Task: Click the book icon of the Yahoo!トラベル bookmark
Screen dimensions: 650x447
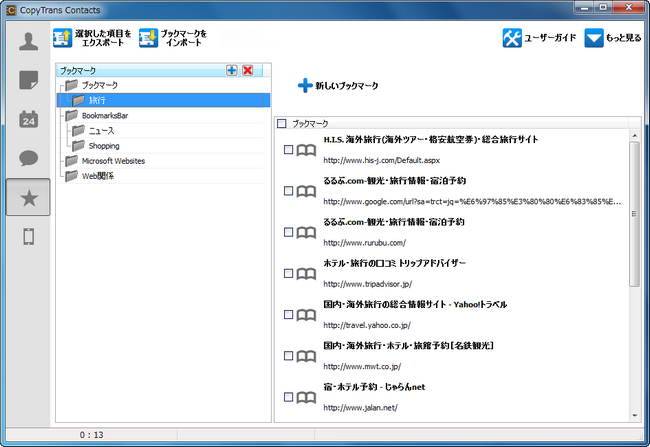Action: coord(306,315)
